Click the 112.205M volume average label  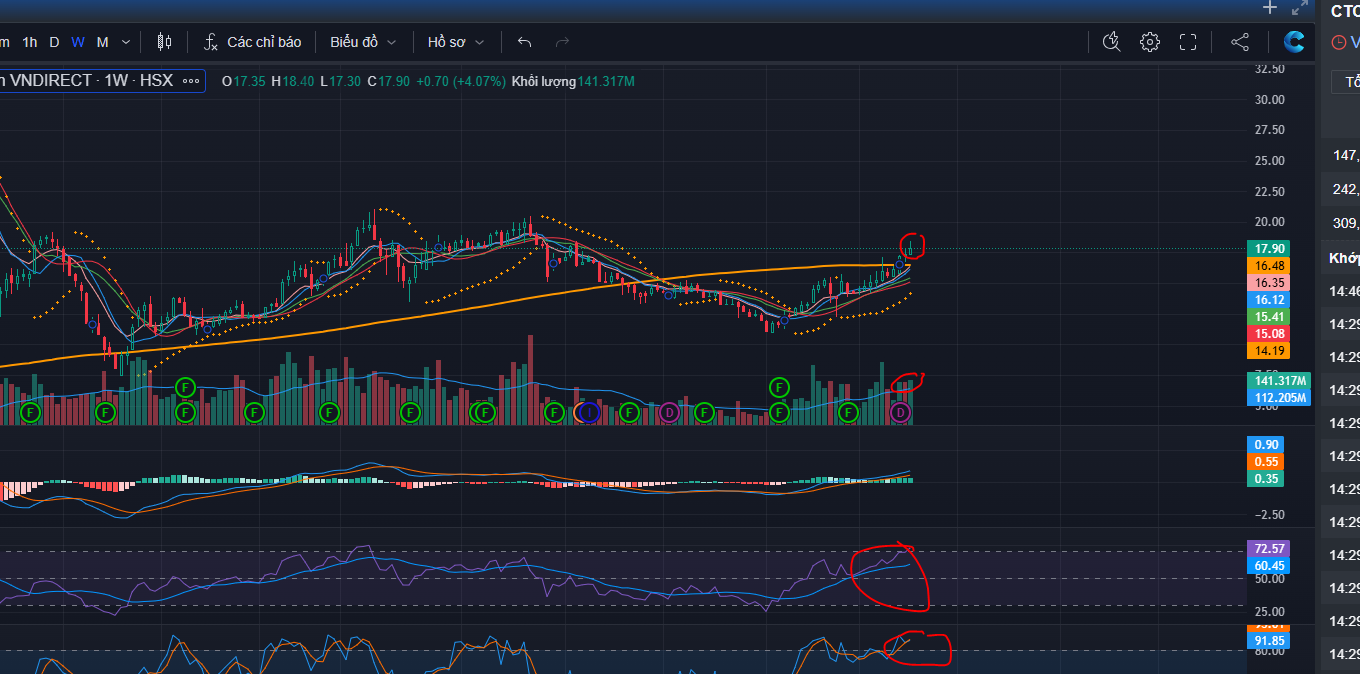(1281, 398)
